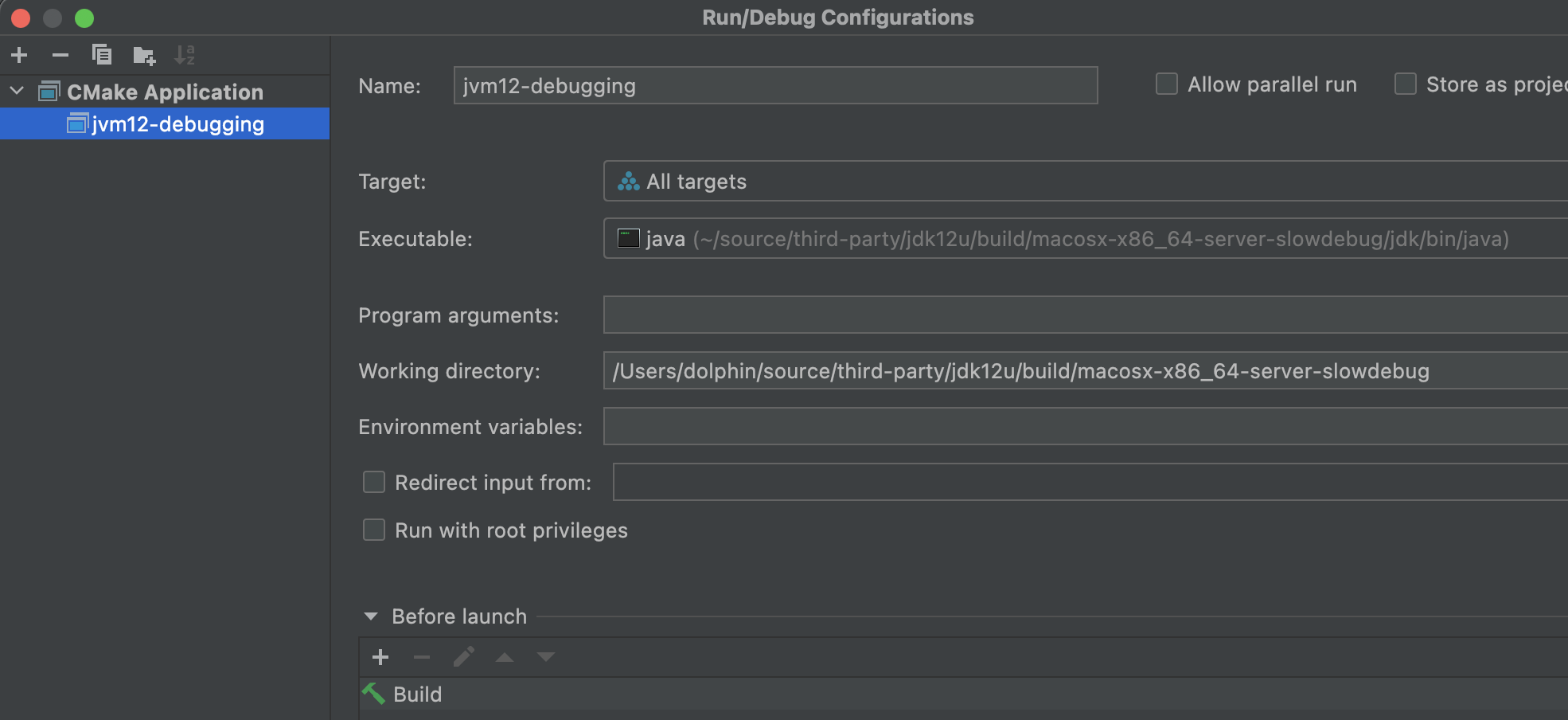Move Before launch task up
The height and width of the screenshot is (720, 1568).
tap(505, 657)
